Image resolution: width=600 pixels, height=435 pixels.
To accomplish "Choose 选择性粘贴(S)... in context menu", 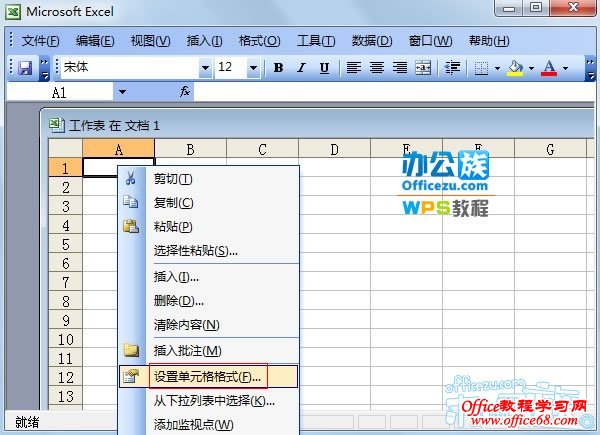I will [209, 251].
